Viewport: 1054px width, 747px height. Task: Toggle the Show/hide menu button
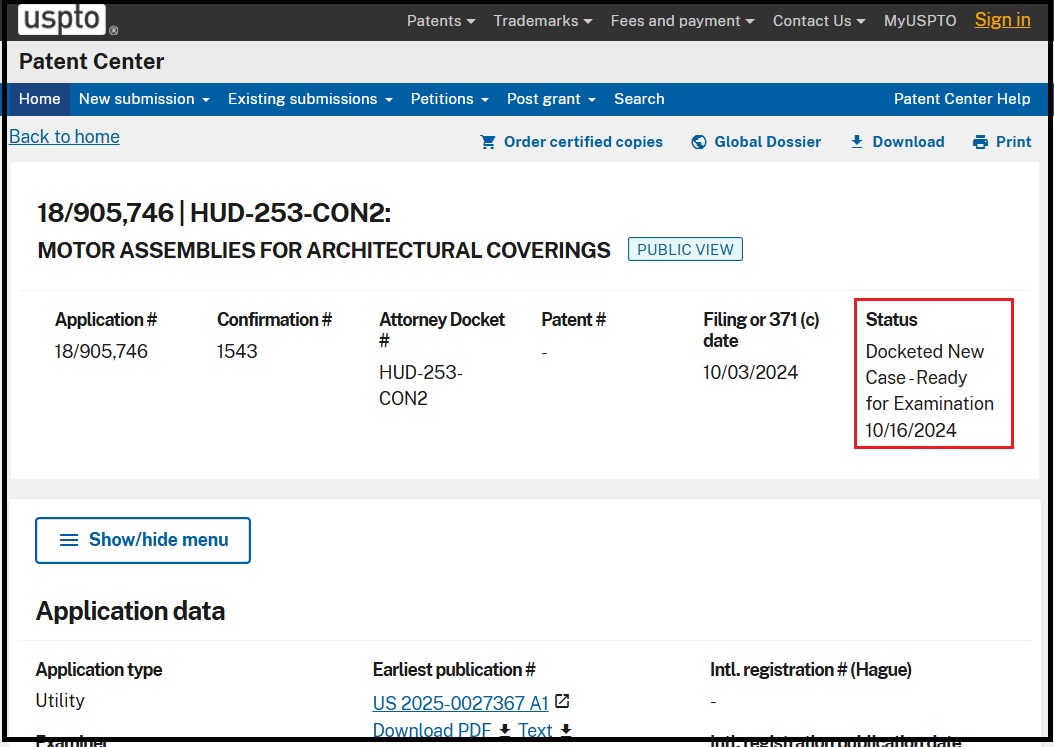(x=143, y=540)
